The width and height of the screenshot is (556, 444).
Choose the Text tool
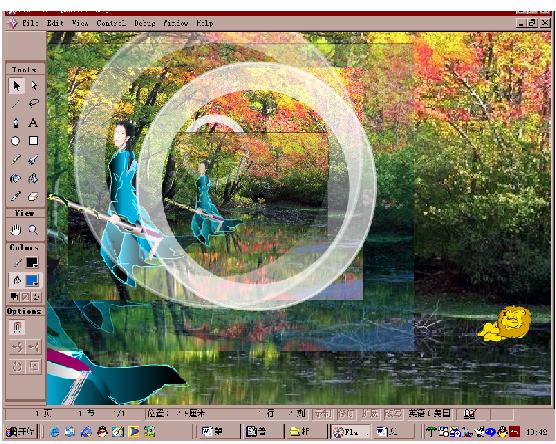coord(33,123)
